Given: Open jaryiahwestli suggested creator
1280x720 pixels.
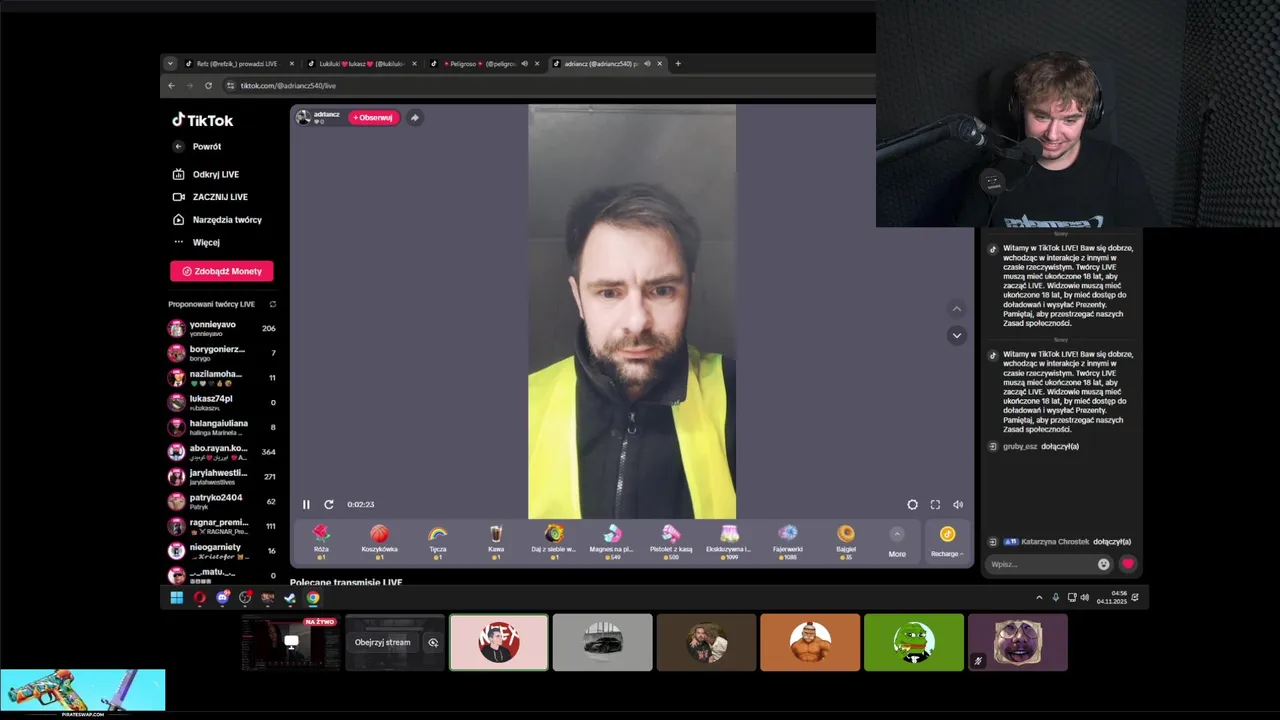Looking at the screenshot, I should point(222,476).
